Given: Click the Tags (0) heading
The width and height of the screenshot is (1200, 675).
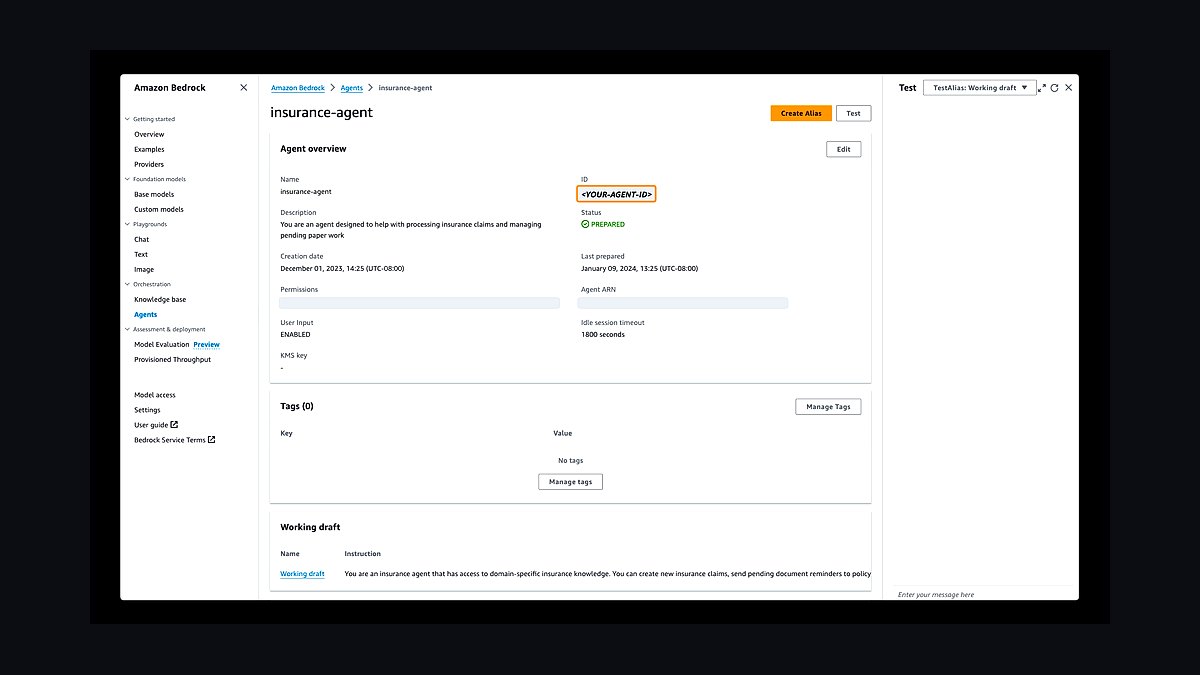Looking at the screenshot, I should click(x=297, y=406).
